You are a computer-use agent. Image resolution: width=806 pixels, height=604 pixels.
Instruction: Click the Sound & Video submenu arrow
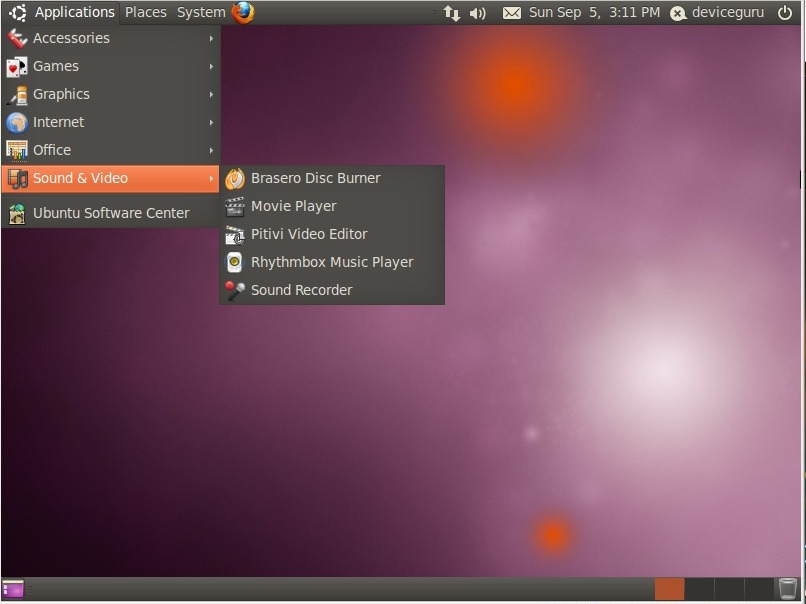coord(211,178)
